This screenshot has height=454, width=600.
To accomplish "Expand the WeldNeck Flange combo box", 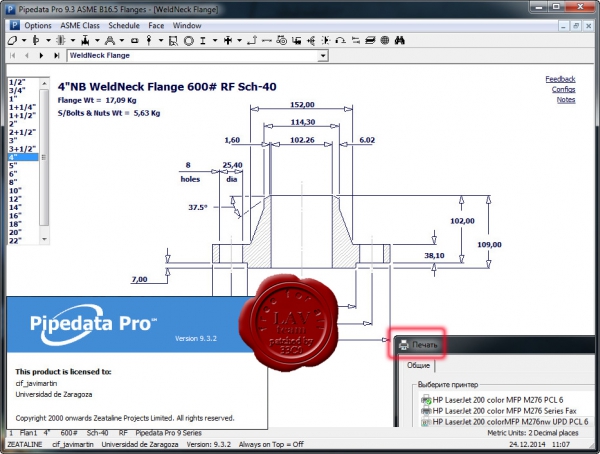I will pyautogui.click(x=323, y=56).
